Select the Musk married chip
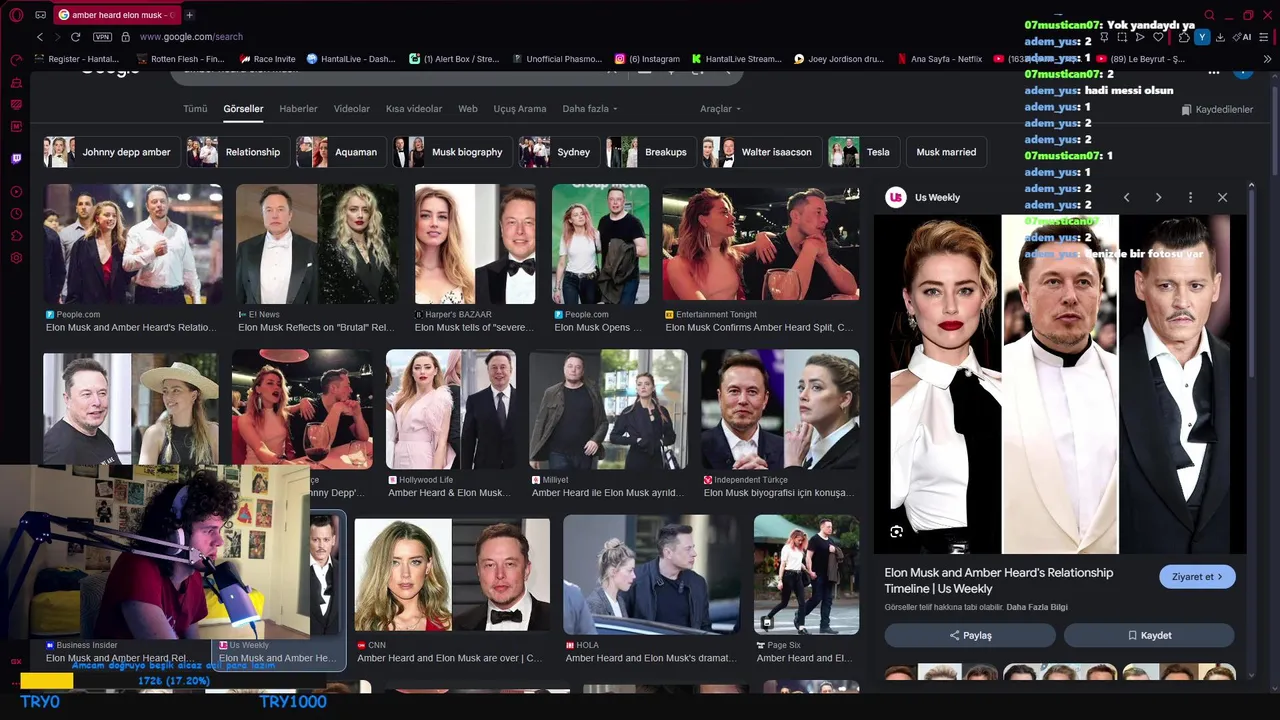 (x=946, y=152)
